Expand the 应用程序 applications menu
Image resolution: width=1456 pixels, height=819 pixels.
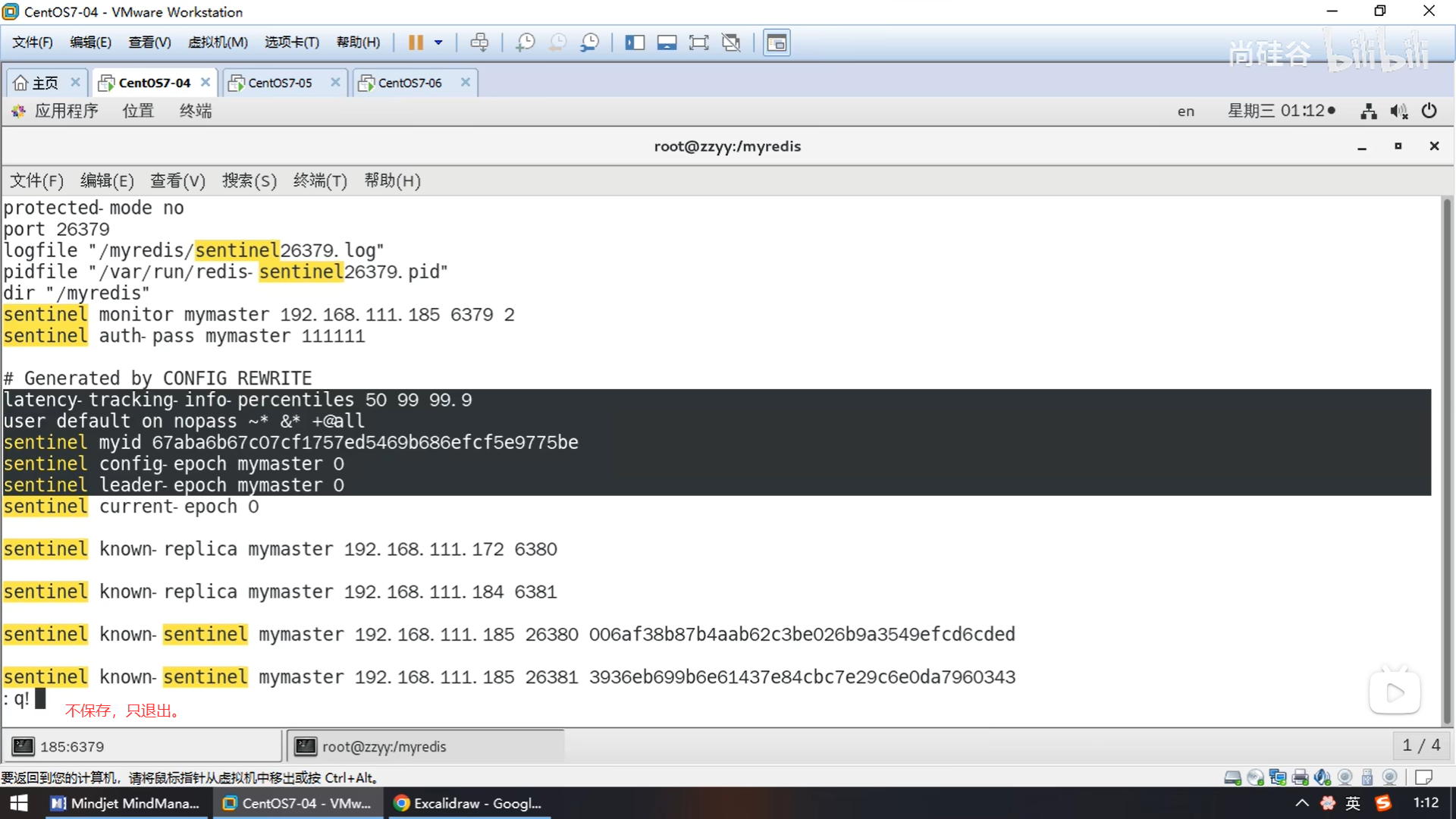pos(66,111)
